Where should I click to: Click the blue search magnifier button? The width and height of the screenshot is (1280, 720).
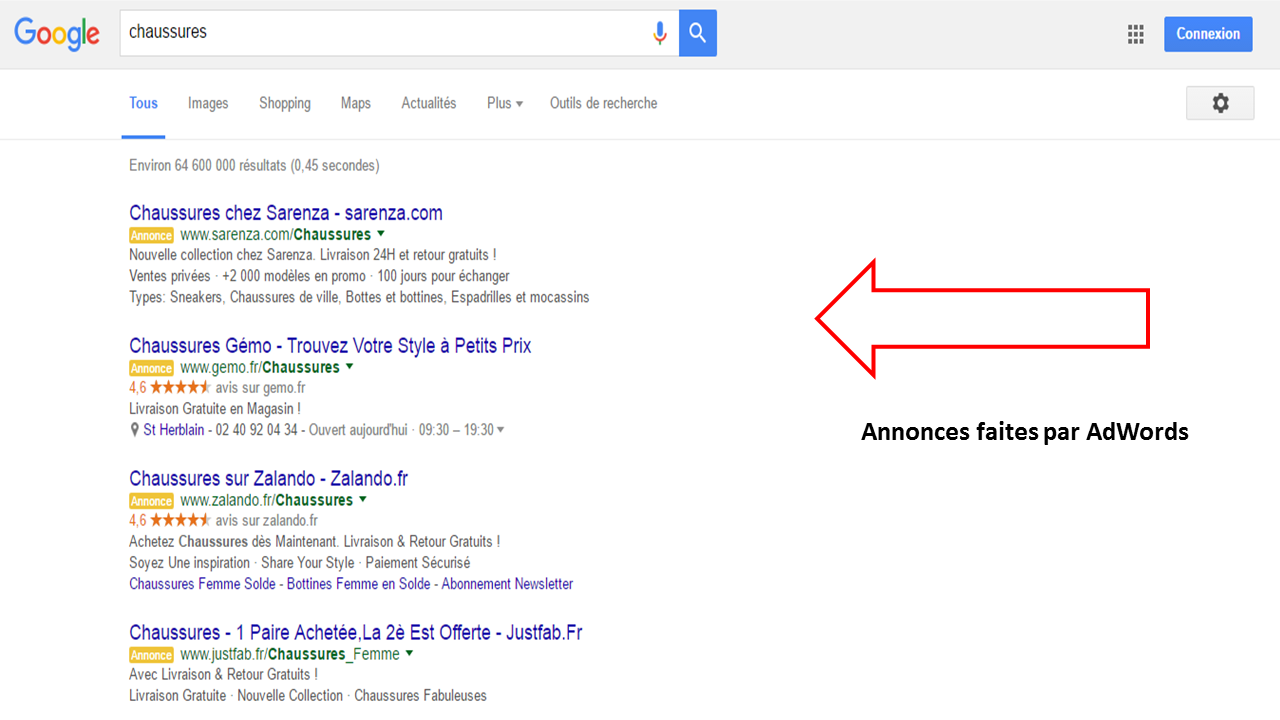pos(698,33)
